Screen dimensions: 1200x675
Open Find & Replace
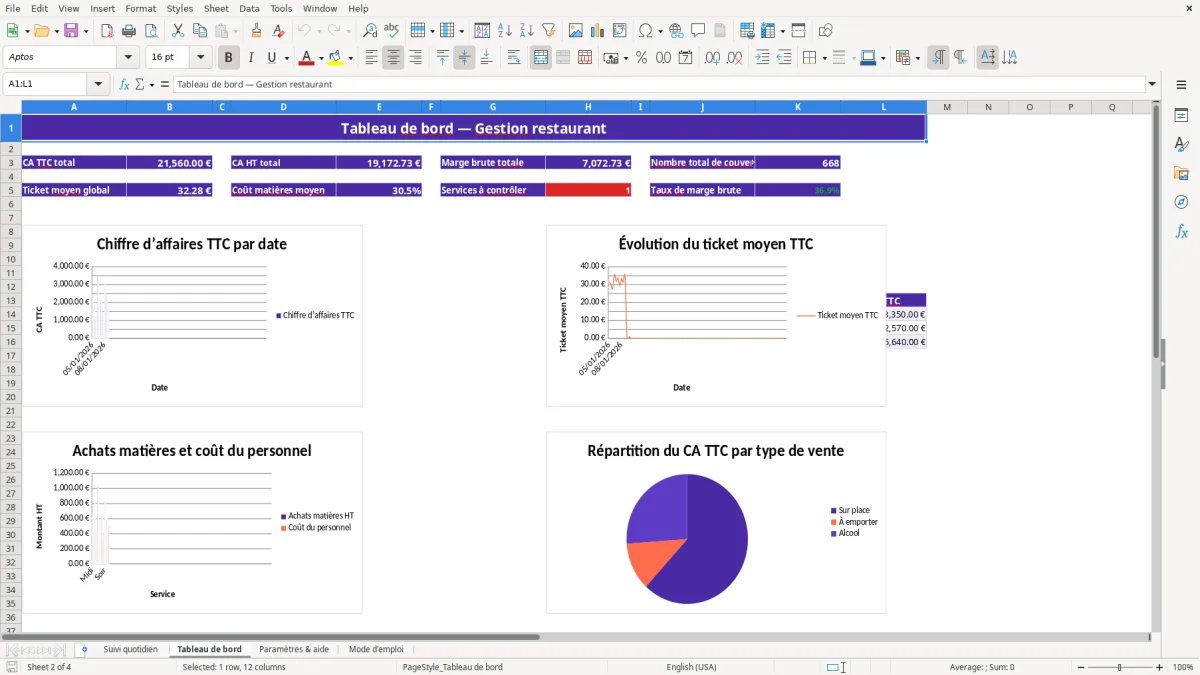pyautogui.click(x=370, y=31)
